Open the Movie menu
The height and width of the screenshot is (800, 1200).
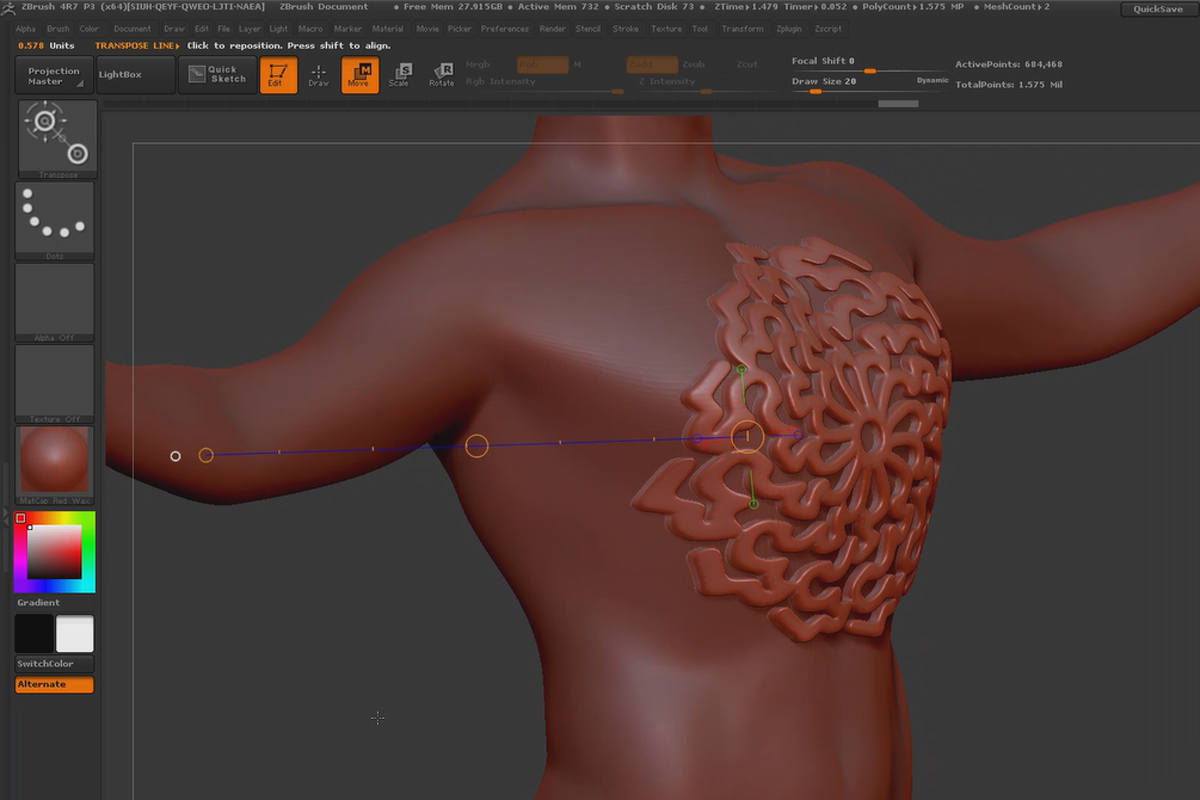(x=427, y=29)
